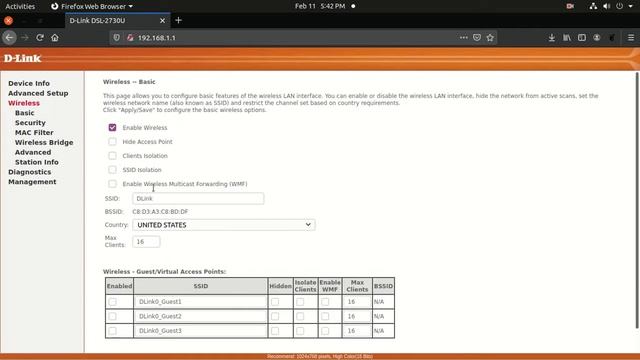Check Enable Wireless Multicast Forwarding box
This screenshot has width=640, height=360.
point(112,184)
